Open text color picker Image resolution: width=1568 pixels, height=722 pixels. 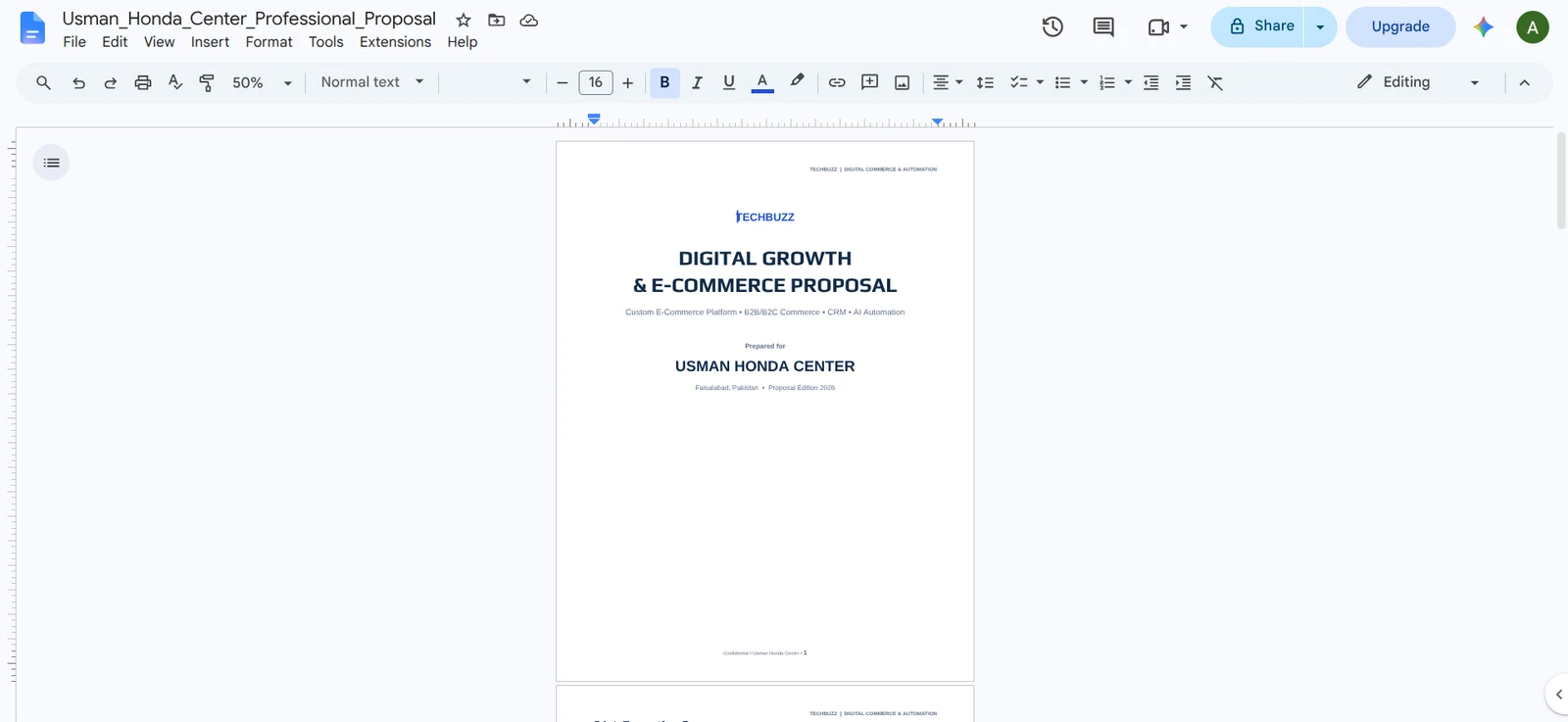coord(762,82)
